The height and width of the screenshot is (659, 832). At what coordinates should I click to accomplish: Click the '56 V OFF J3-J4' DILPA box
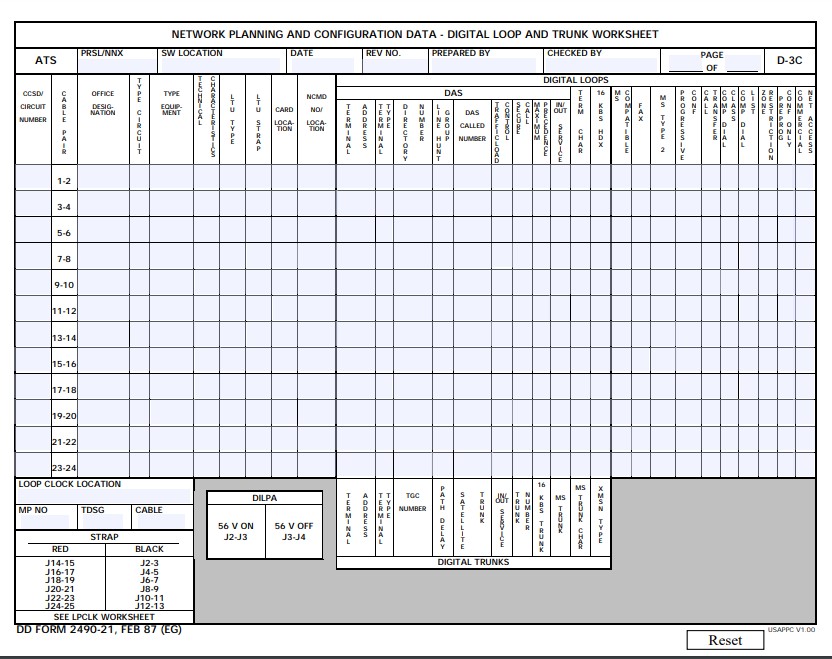[x=294, y=531]
